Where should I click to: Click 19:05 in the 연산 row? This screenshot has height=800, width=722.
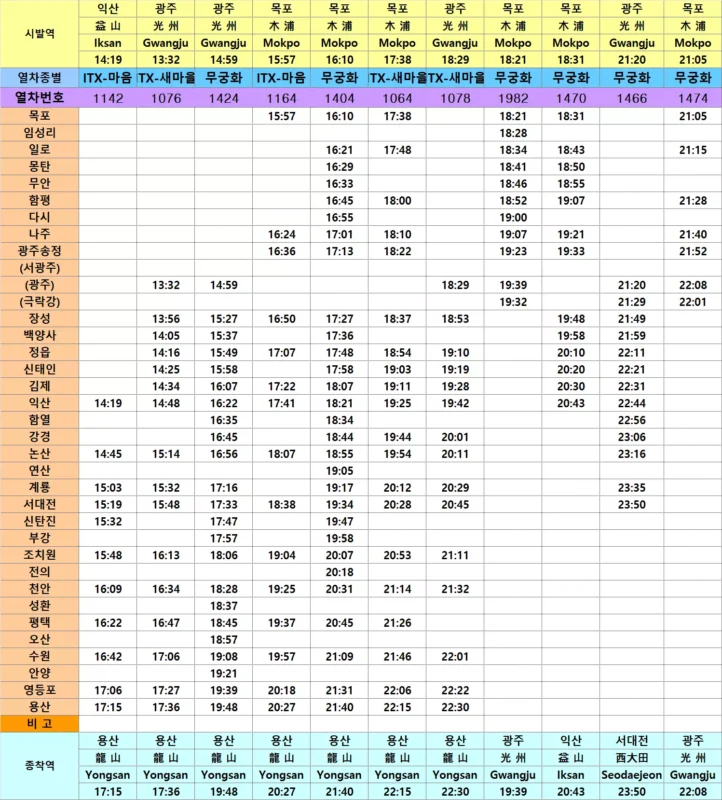click(339, 471)
